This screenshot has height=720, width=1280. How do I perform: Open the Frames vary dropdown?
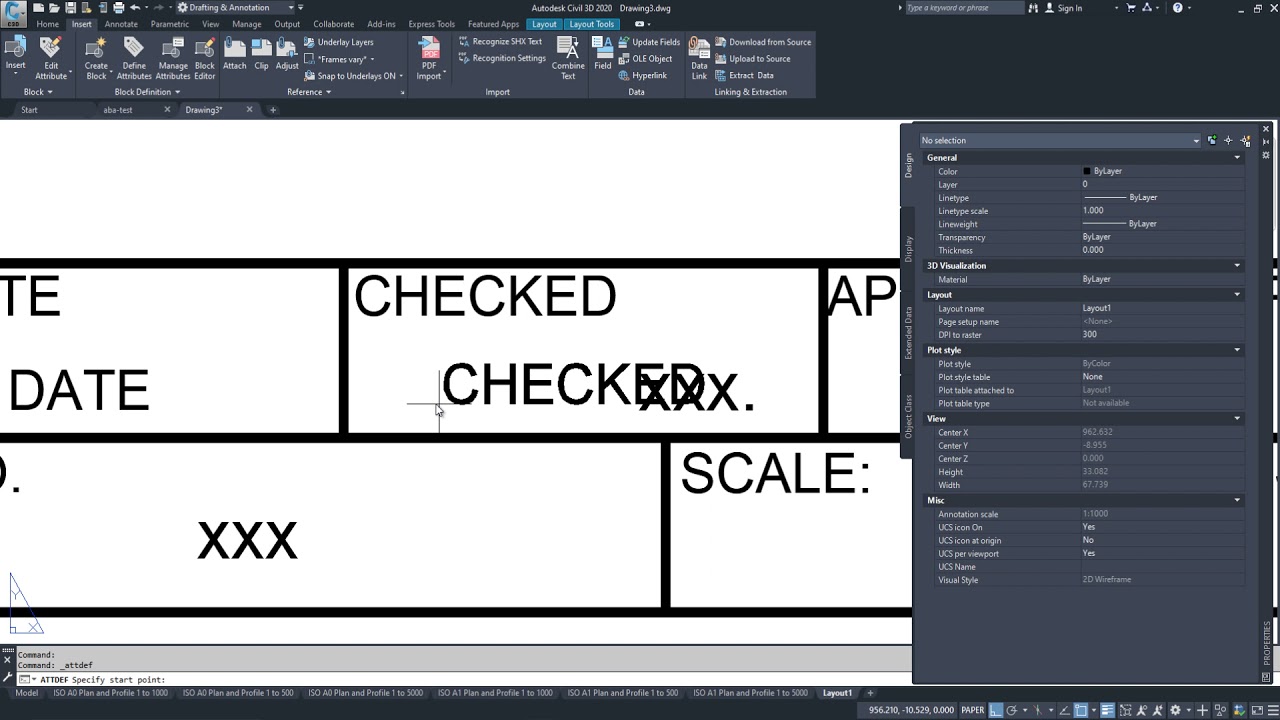coord(340,59)
